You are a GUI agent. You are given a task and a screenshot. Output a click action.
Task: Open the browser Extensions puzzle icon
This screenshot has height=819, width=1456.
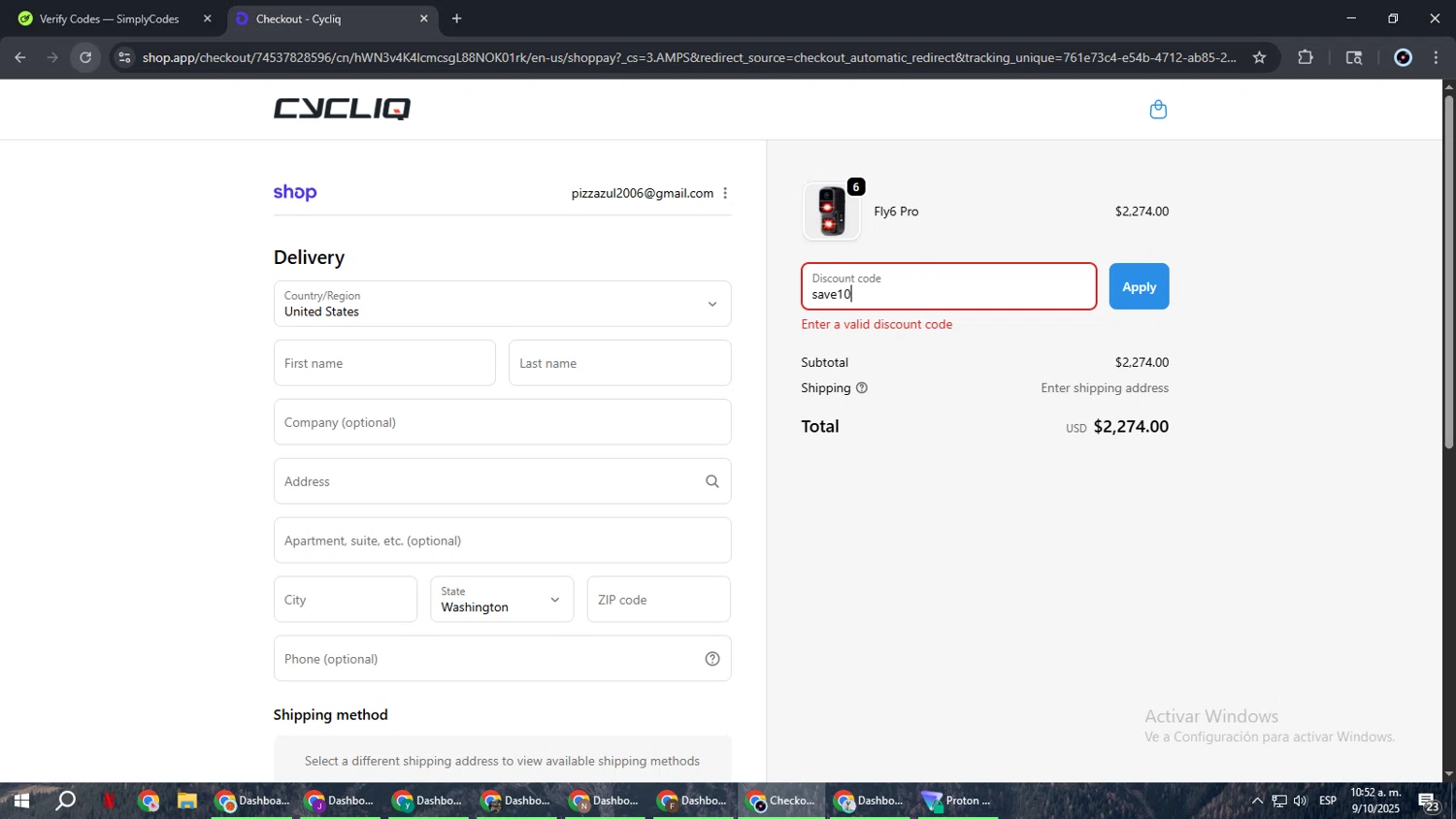click(1306, 57)
